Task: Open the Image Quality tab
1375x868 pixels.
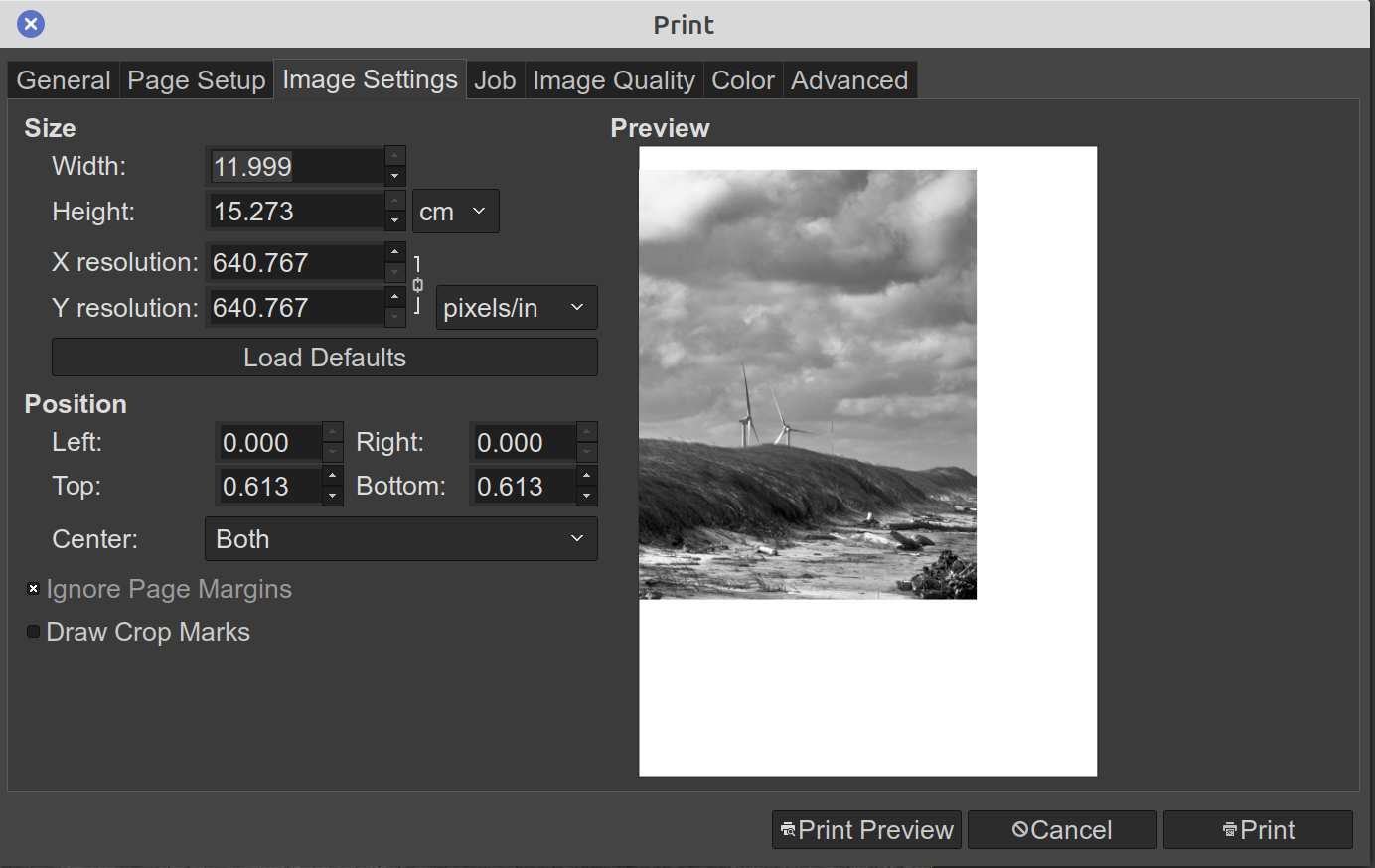Action: 613,80
